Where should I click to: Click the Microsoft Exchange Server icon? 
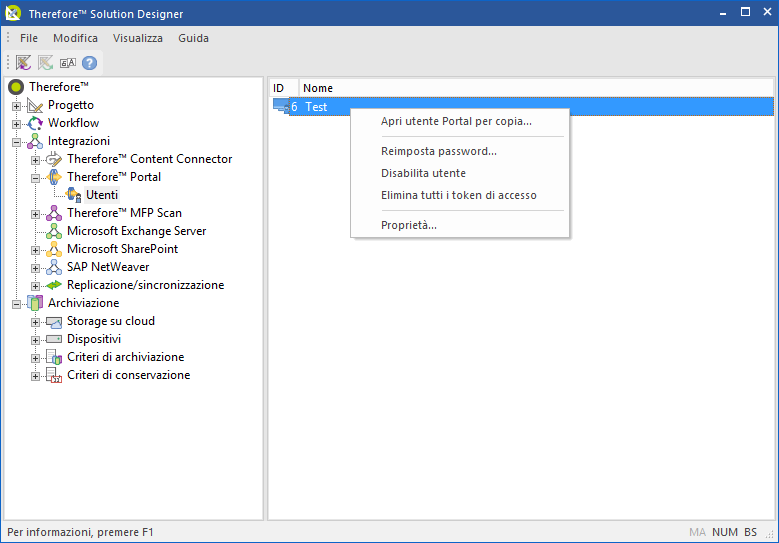click(x=54, y=231)
